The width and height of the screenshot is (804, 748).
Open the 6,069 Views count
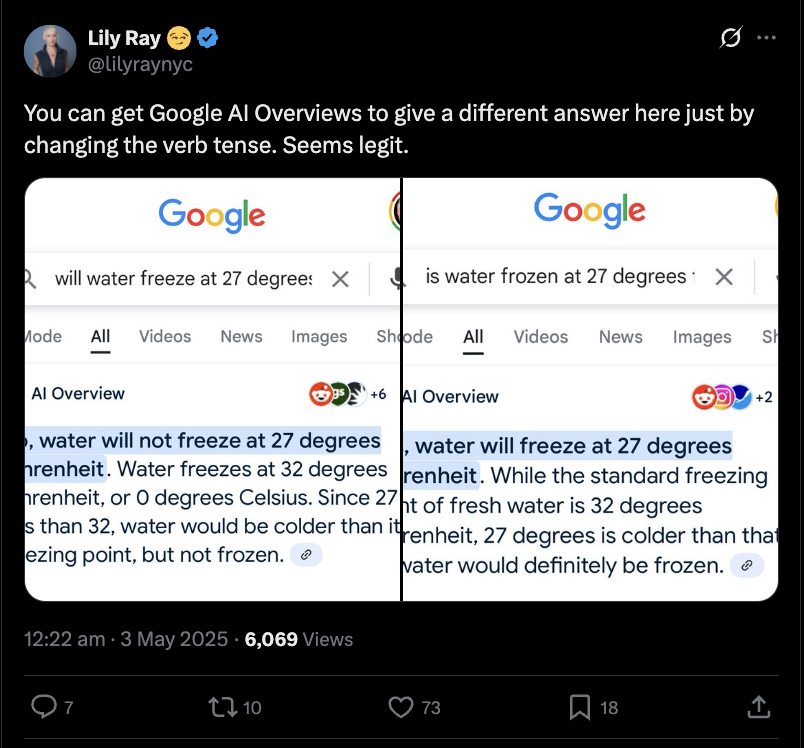coord(299,639)
